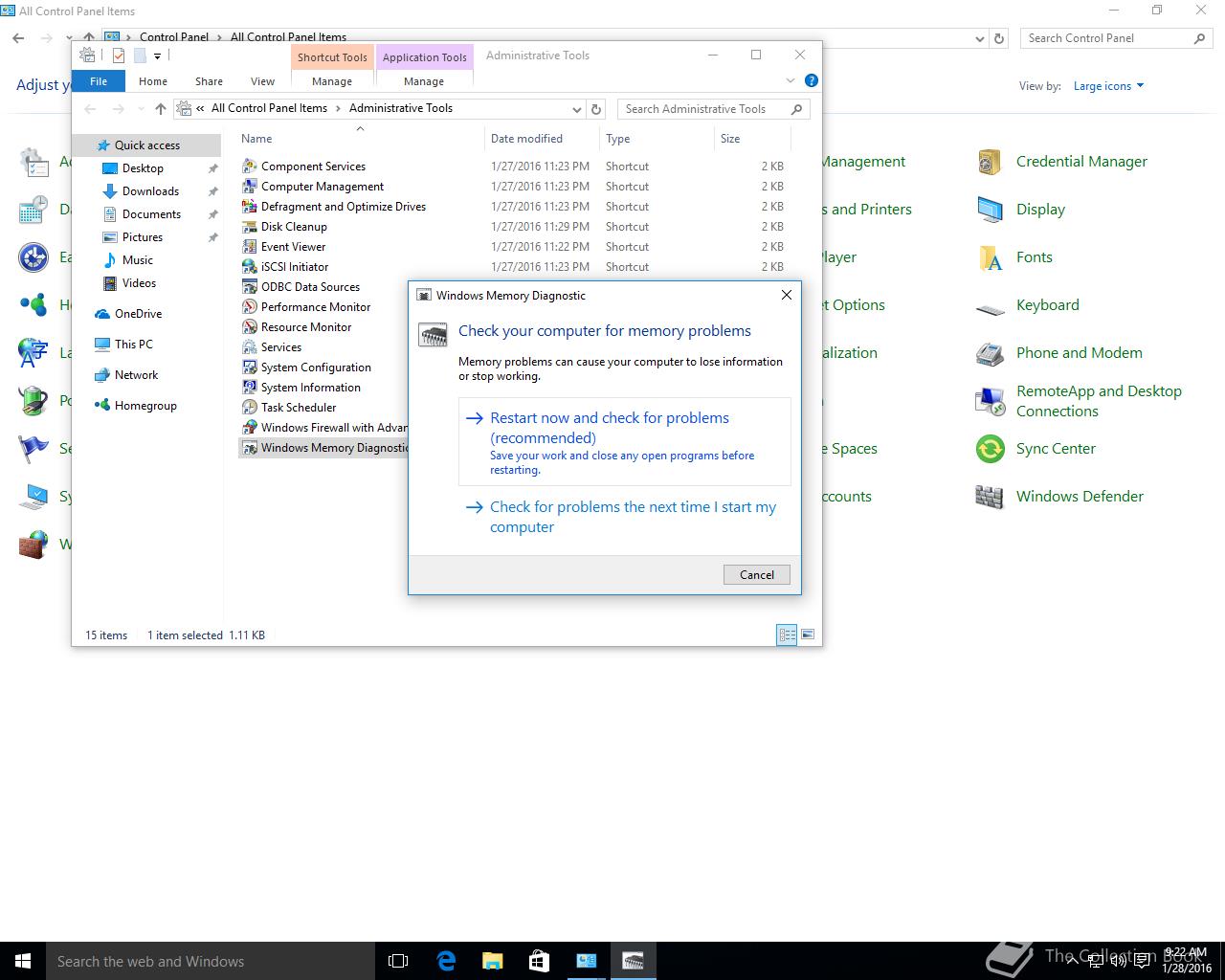The image size is (1225, 980).
Task: Select Downloads in navigation pane
Action: pos(150,191)
